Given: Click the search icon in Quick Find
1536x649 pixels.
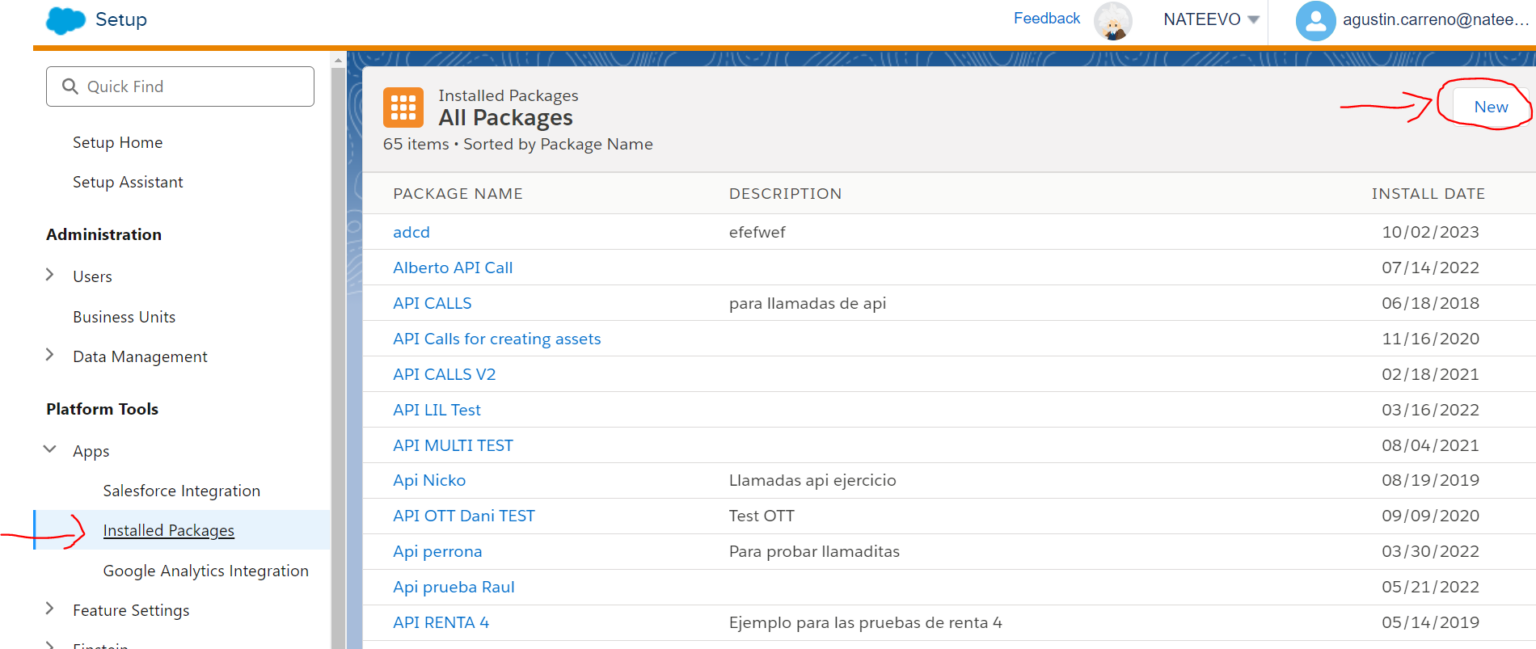Looking at the screenshot, I should 69,86.
